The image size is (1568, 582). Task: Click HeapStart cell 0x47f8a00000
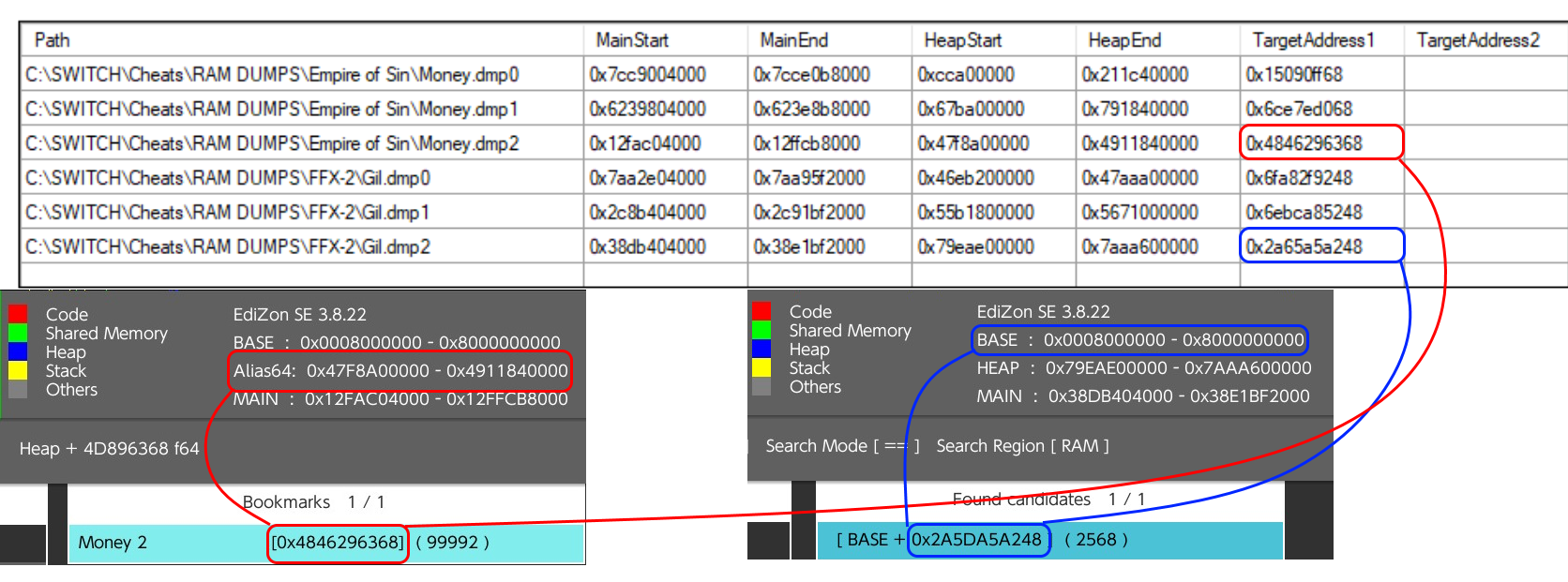click(993, 143)
